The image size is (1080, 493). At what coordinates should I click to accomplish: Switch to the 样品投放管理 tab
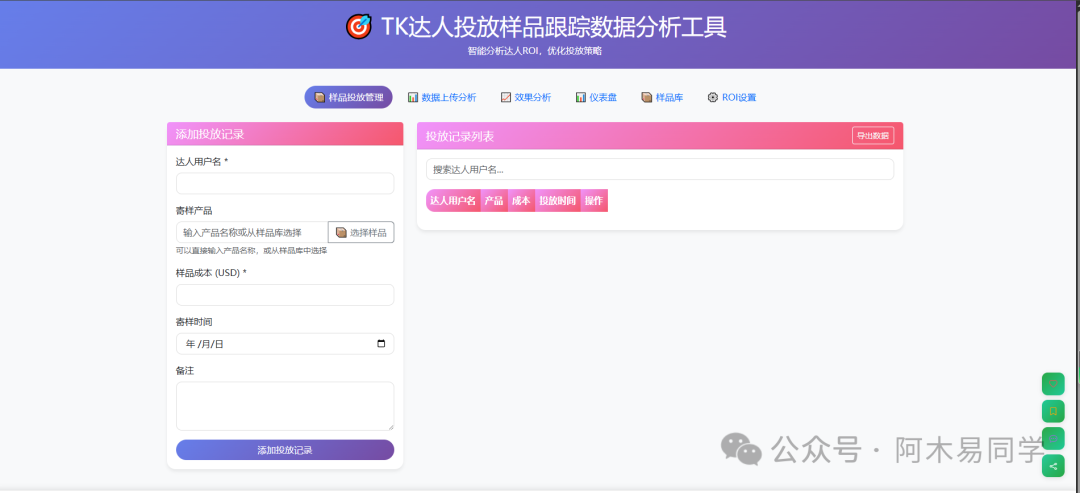tap(349, 97)
